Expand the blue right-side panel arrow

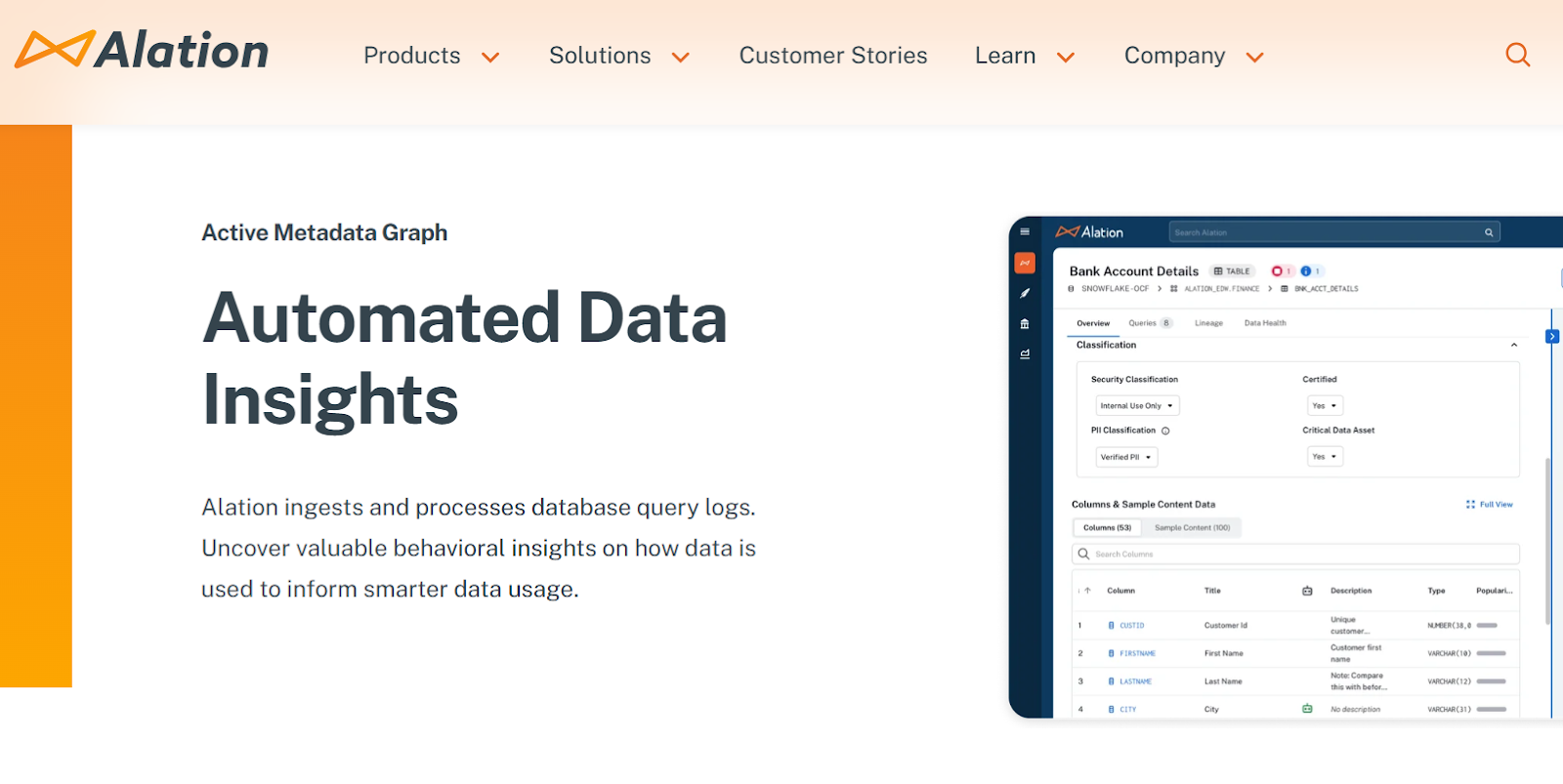[1552, 337]
